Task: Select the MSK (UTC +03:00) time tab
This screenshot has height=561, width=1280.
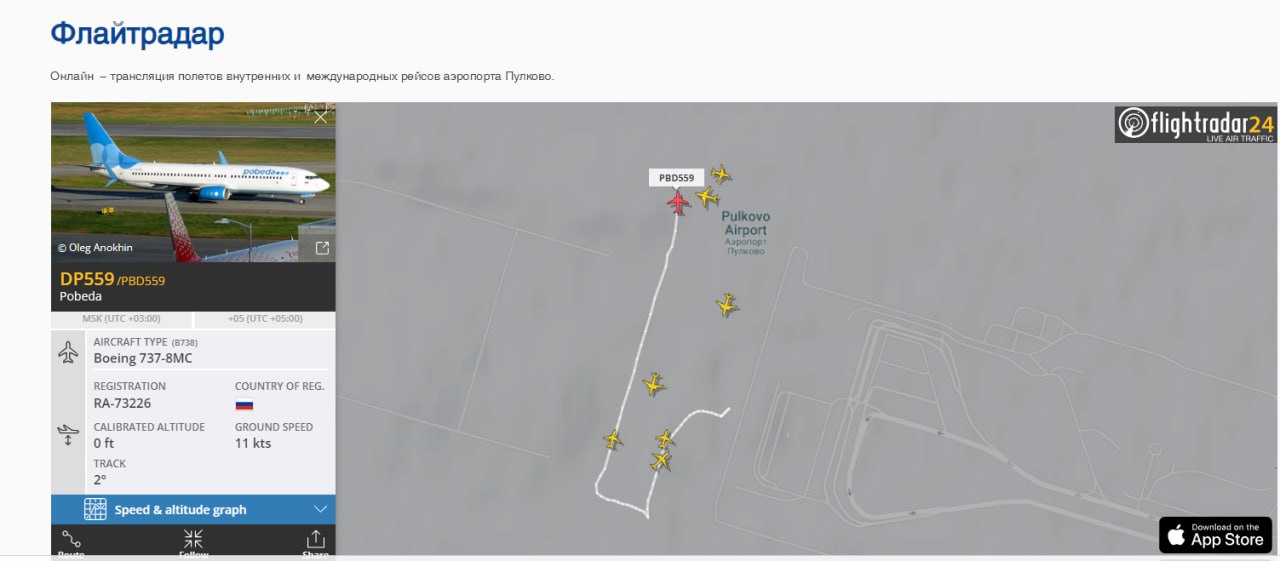Action: [x=121, y=319]
